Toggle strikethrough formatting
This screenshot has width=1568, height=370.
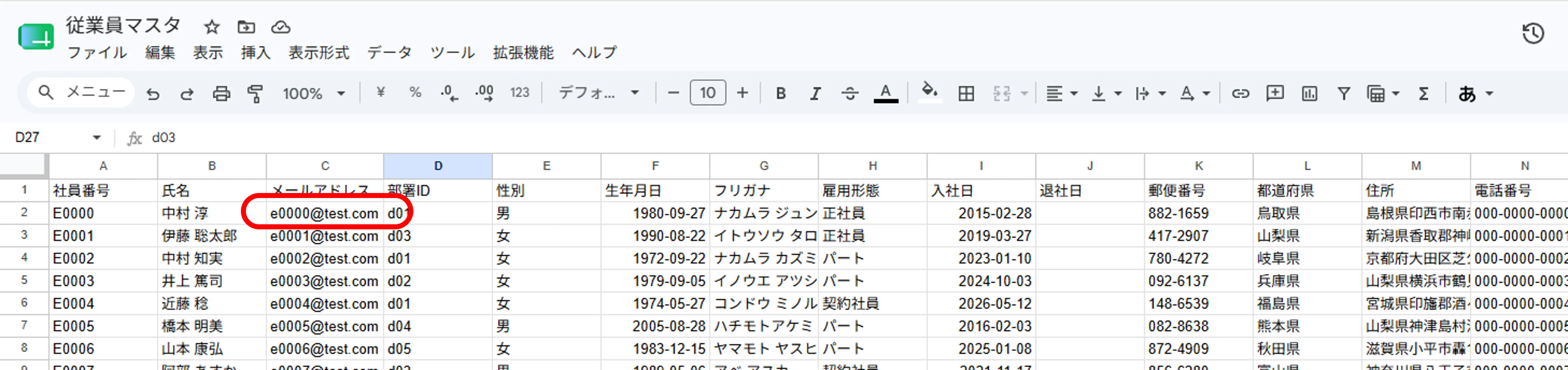pyautogui.click(x=850, y=93)
